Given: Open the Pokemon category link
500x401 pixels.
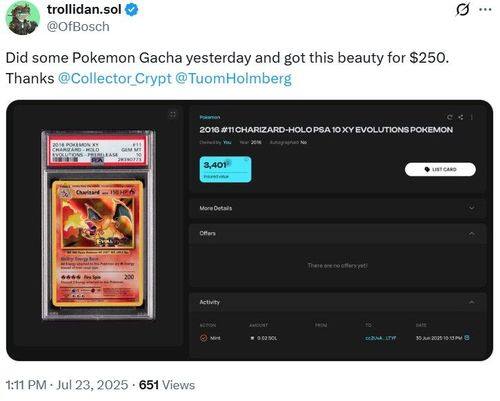Looking at the screenshot, I should [210, 117].
